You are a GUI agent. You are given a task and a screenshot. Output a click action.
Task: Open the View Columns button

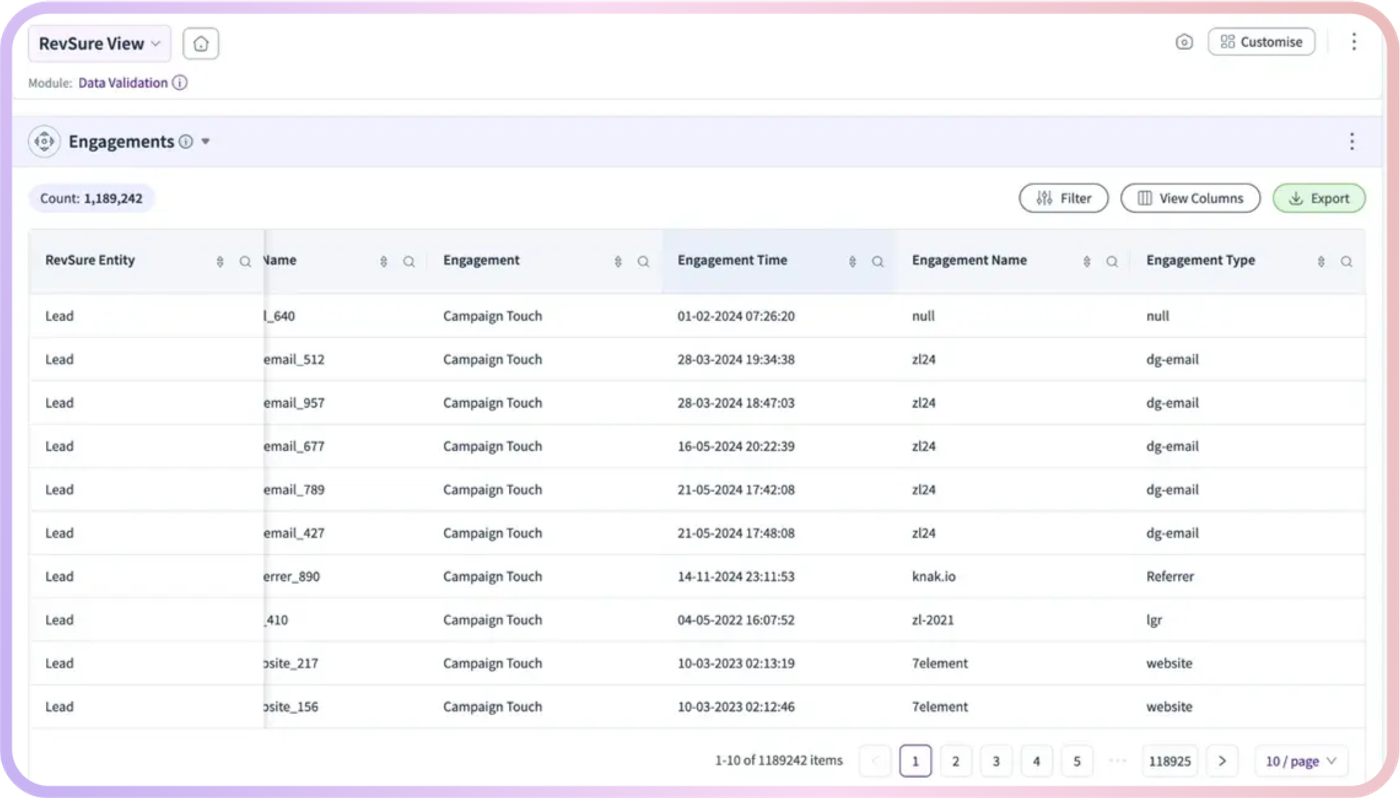click(x=1190, y=198)
